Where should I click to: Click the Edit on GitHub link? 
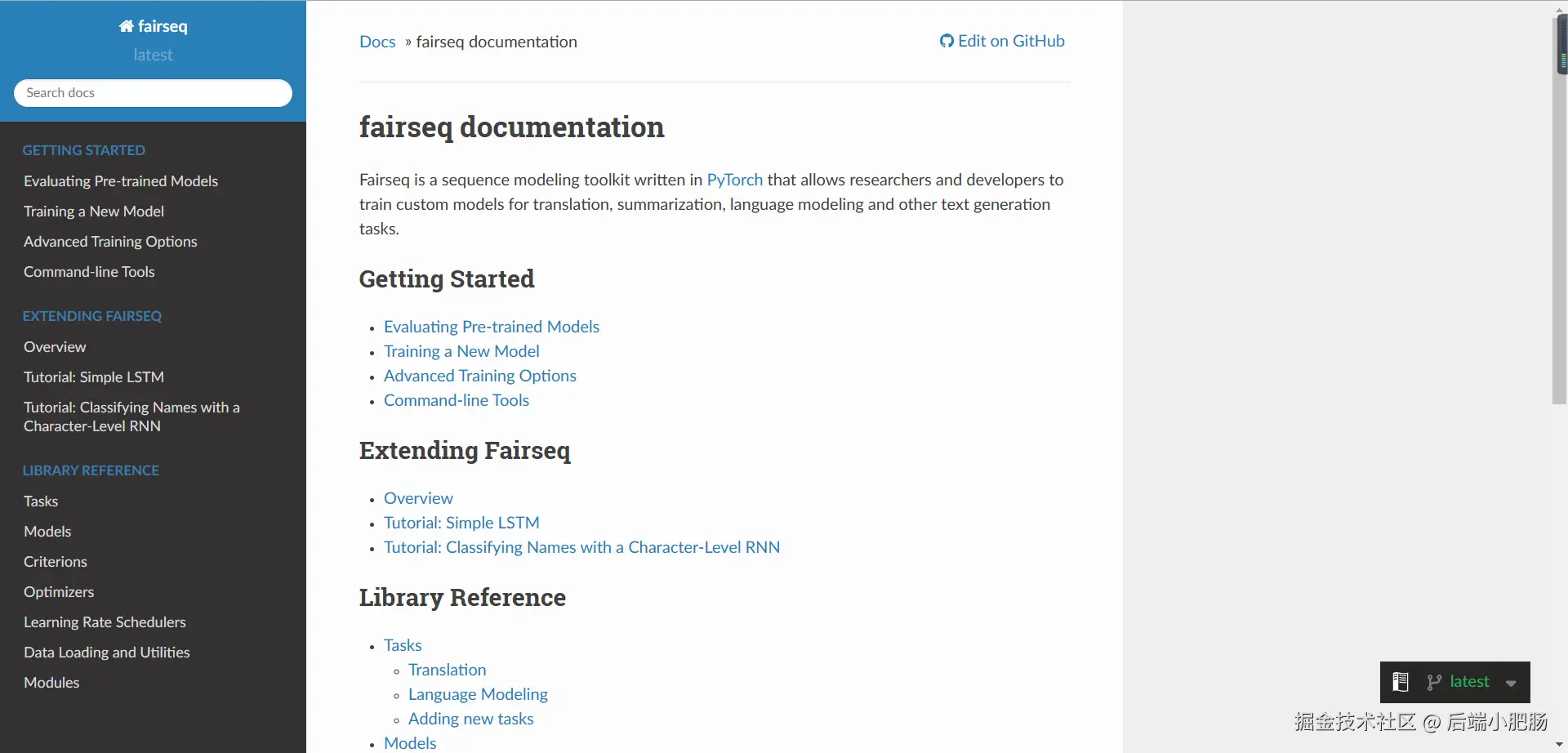point(1002,41)
